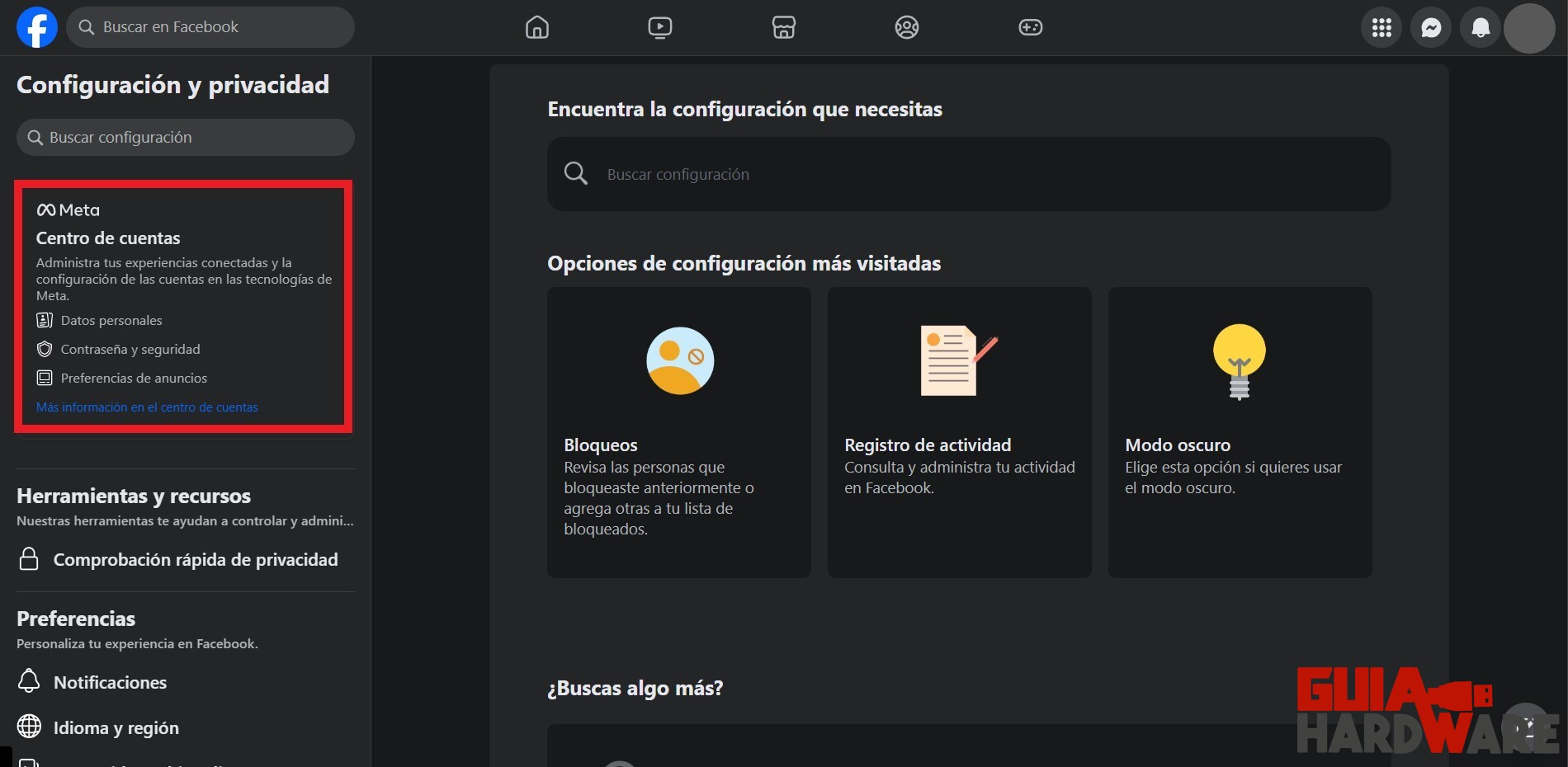Follow Más información en el centro de cuentas link

147,407
